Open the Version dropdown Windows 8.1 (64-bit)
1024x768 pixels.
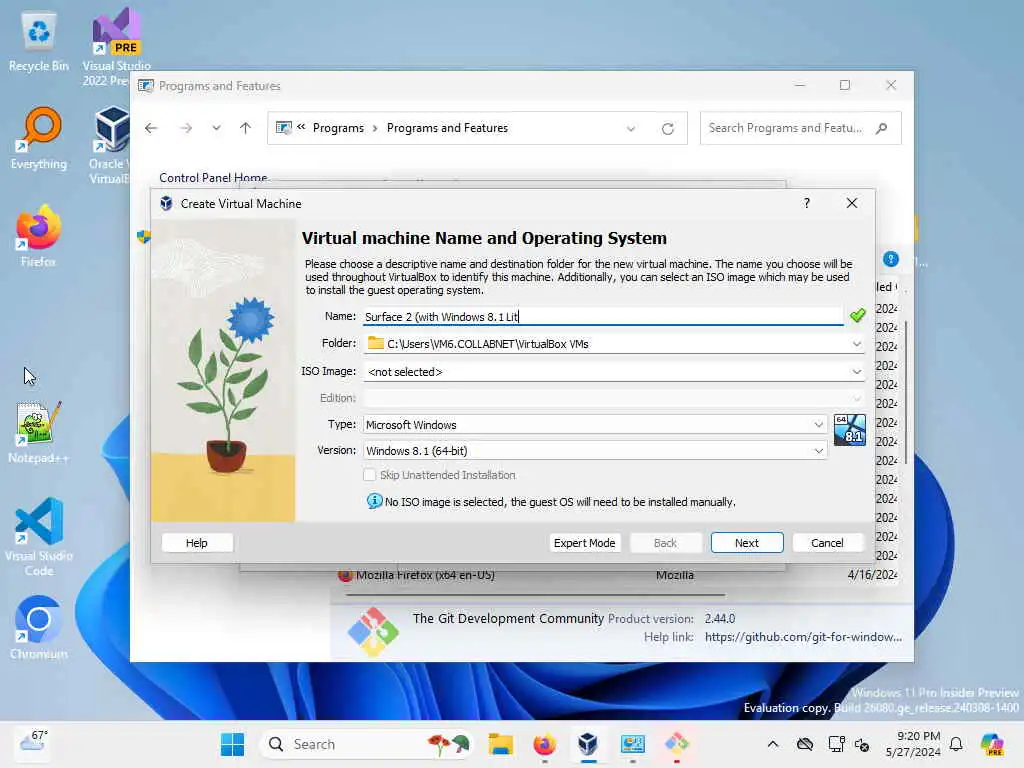tap(595, 451)
